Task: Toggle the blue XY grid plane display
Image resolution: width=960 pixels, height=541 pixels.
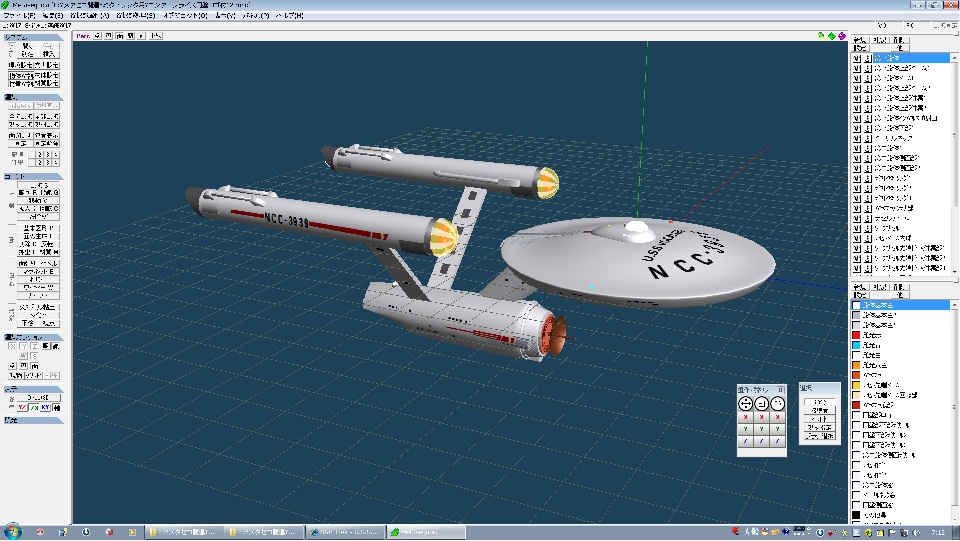Action: click(x=45, y=408)
